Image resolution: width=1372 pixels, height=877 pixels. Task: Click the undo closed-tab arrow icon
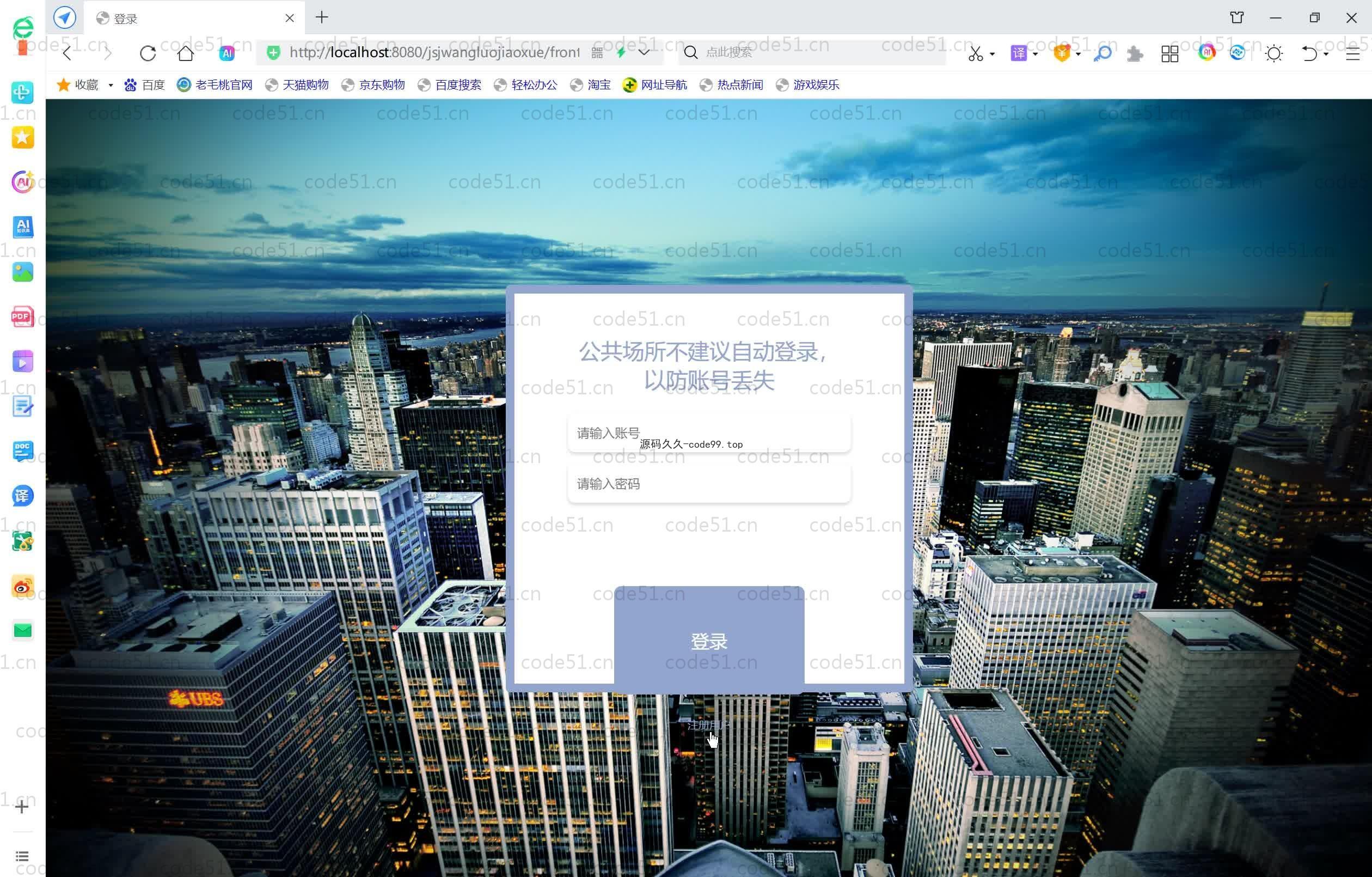[1309, 53]
